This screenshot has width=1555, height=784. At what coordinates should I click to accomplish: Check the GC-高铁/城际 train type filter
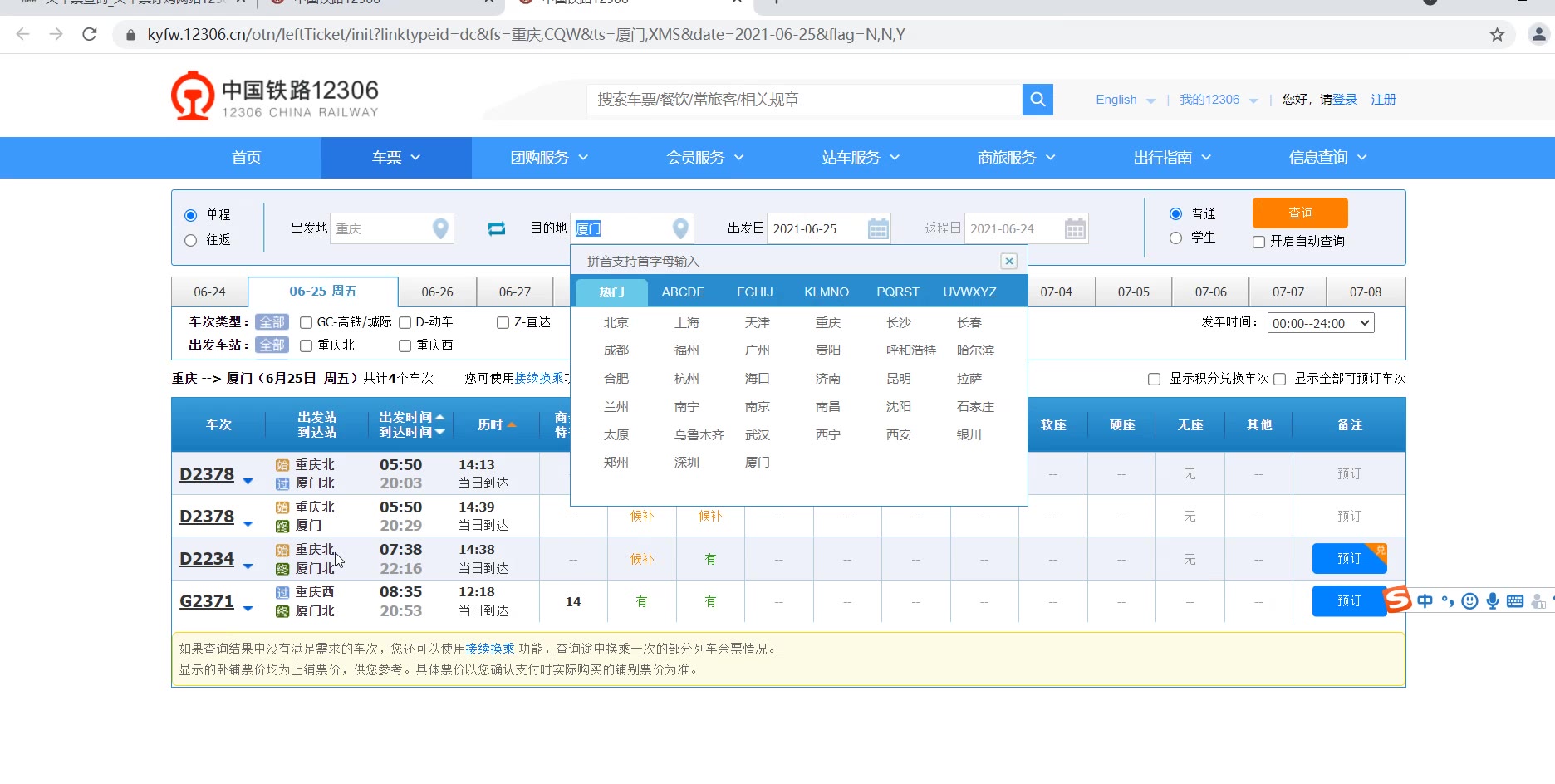[x=306, y=322]
